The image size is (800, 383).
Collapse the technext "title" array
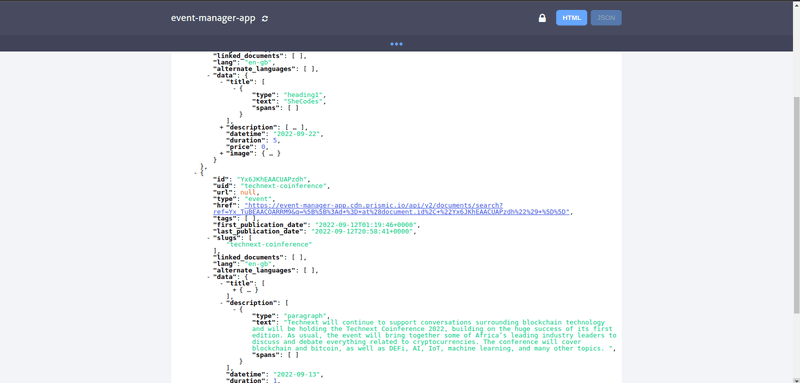(x=221, y=284)
